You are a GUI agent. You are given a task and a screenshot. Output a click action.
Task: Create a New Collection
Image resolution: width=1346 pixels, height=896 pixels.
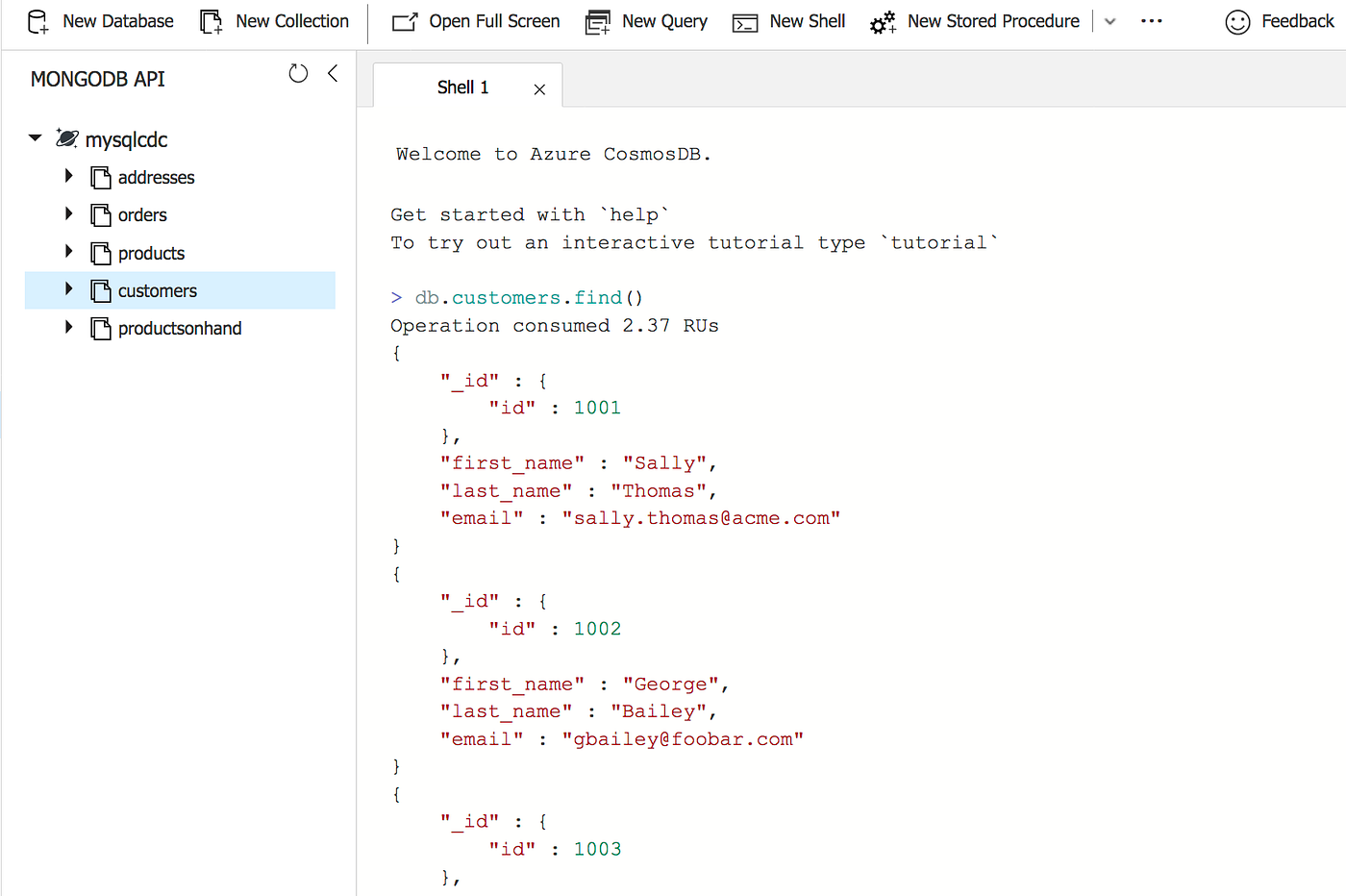click(274, 21)
